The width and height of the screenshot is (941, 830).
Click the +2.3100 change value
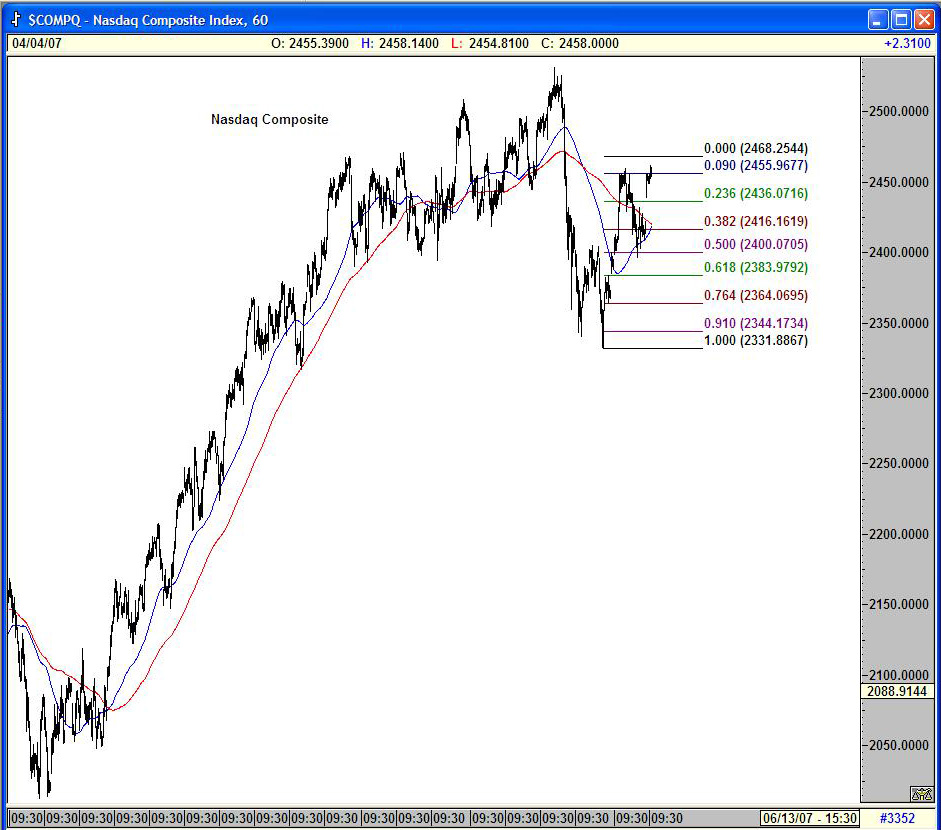(907, 43)
